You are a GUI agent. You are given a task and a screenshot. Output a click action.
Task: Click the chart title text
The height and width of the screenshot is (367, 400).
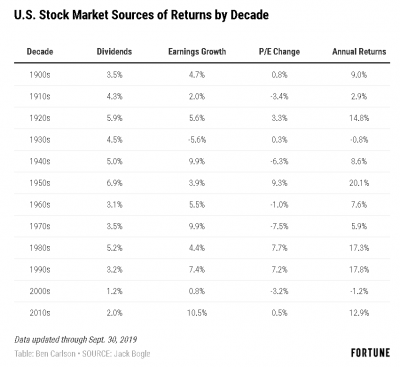(x=141, y=15)
